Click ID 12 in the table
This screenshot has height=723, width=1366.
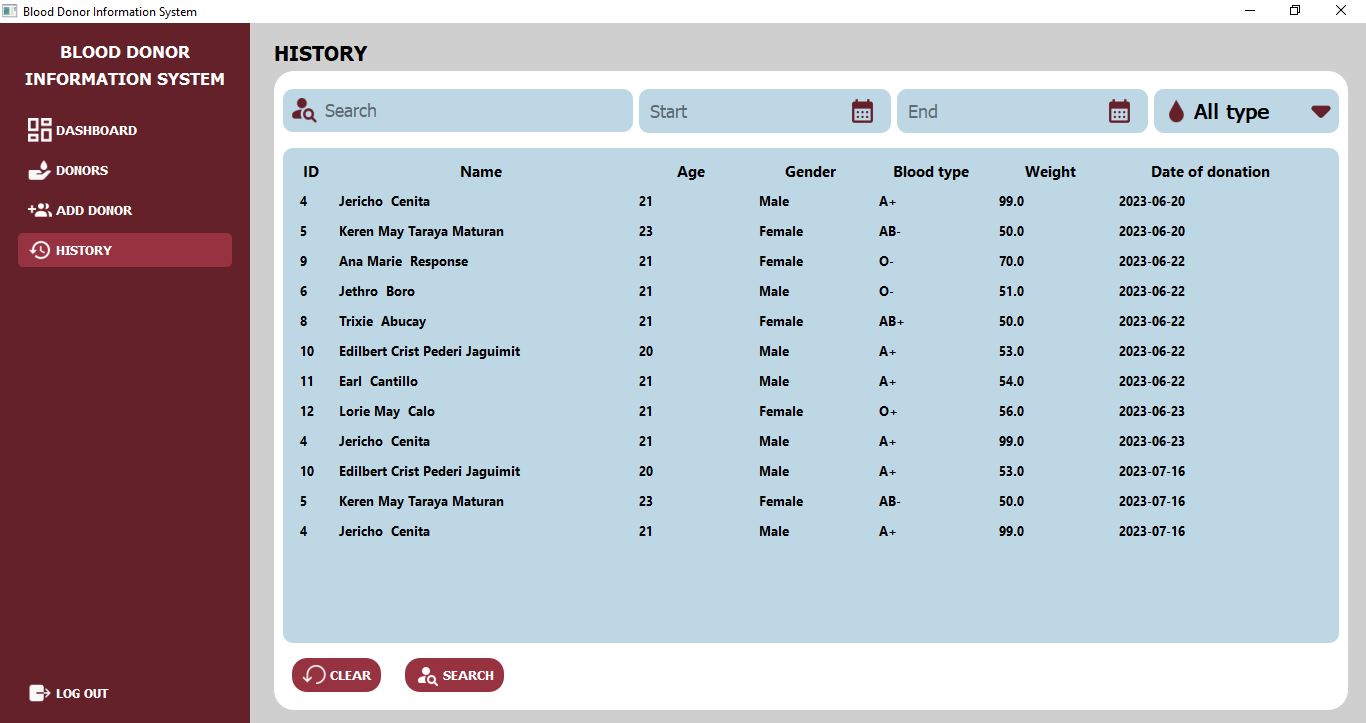click(x=307, y=411)
